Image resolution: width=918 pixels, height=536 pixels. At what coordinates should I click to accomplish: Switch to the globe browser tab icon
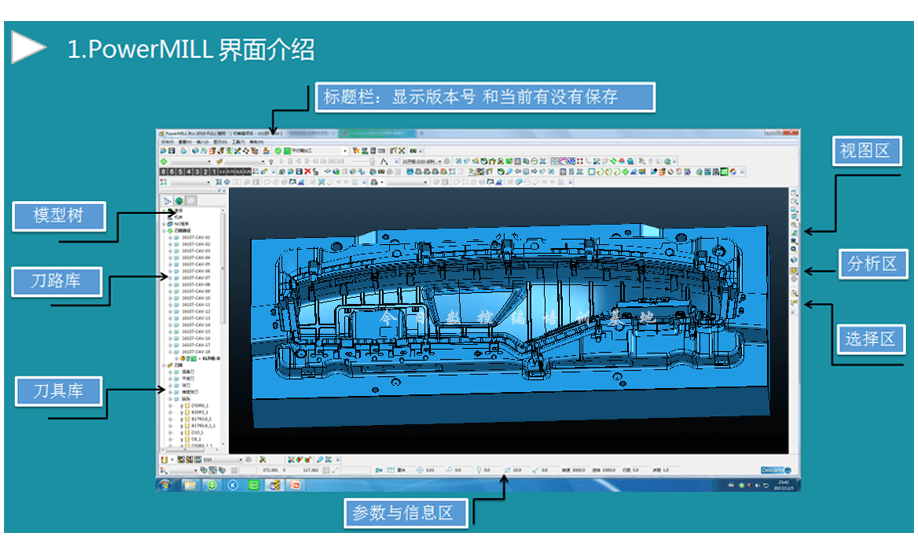point(179,201)
